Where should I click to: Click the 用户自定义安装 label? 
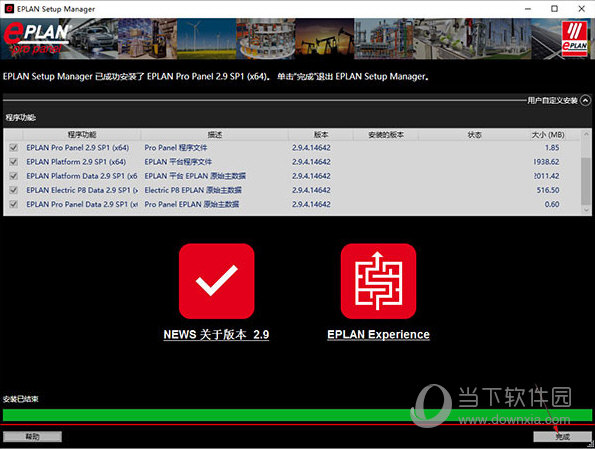[x=552, y=101]
